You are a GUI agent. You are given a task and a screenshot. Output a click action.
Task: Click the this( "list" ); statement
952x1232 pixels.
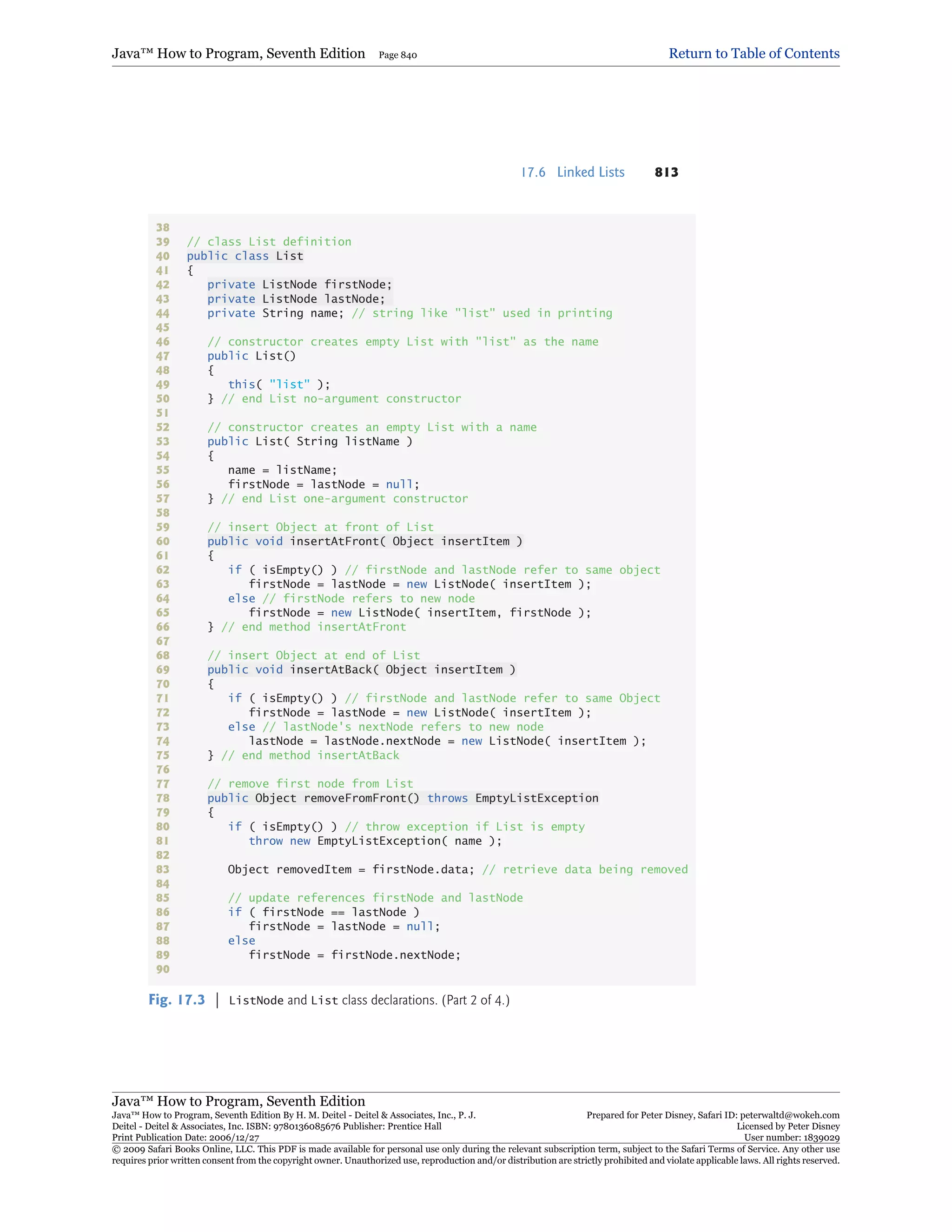click(x=278, y=384)
